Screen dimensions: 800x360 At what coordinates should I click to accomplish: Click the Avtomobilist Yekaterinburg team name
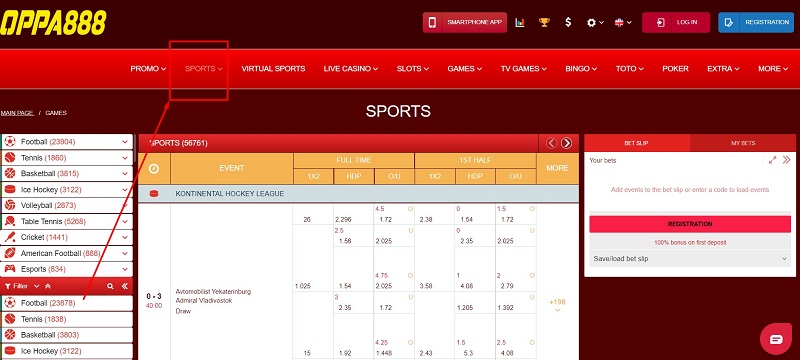(213, 292)
